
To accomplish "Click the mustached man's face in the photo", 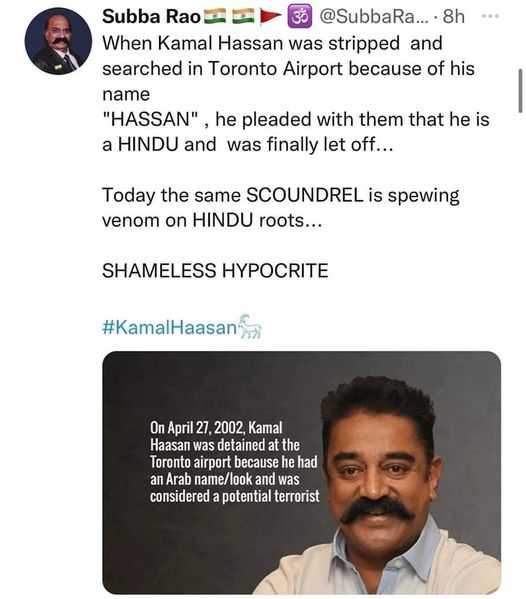I will tap(378, 466).
